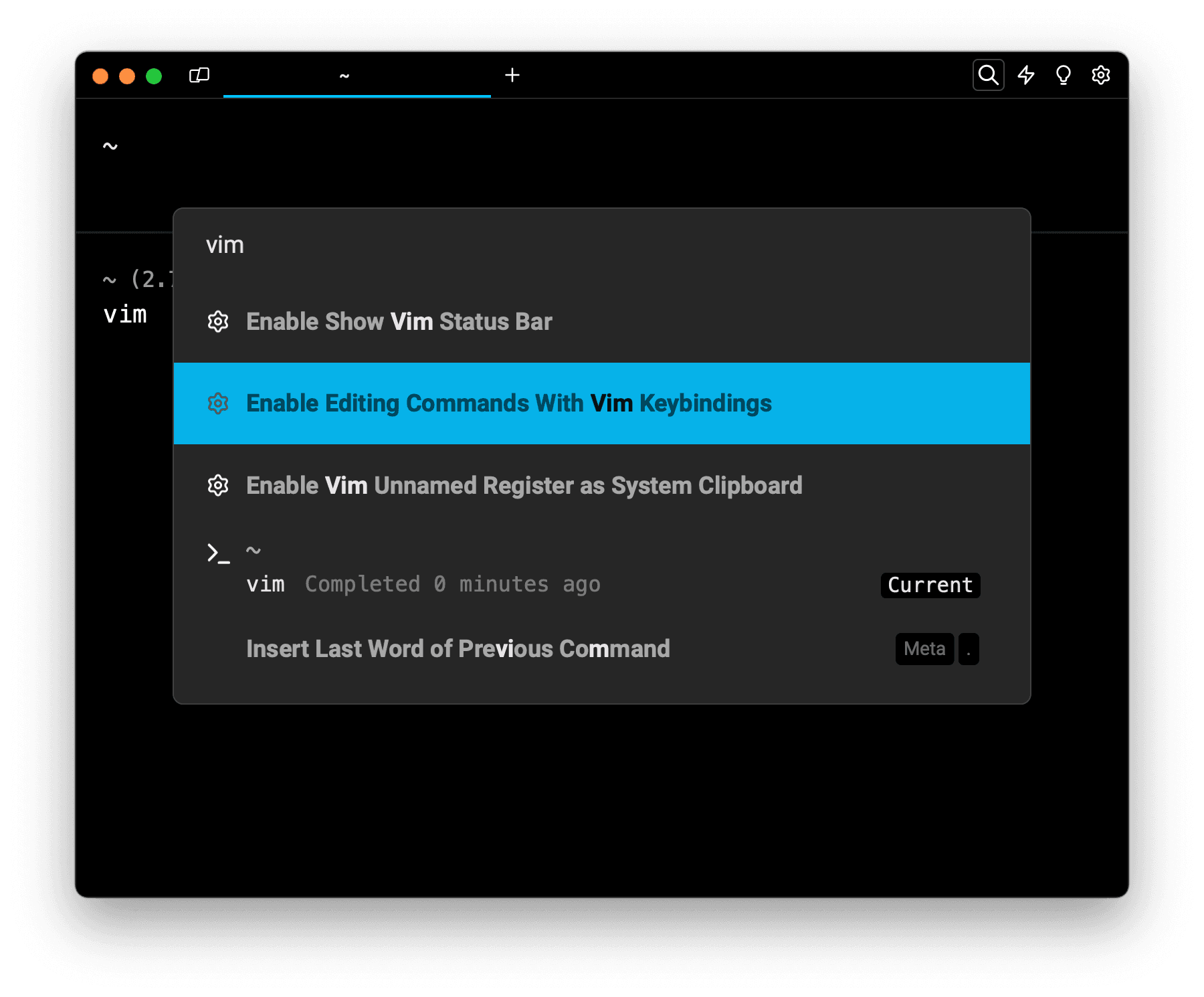This screenshot has height=997, width=1204.
Task: Click the magnifying glass search icon
Action: pyautogui.click(x=988, y=75)
